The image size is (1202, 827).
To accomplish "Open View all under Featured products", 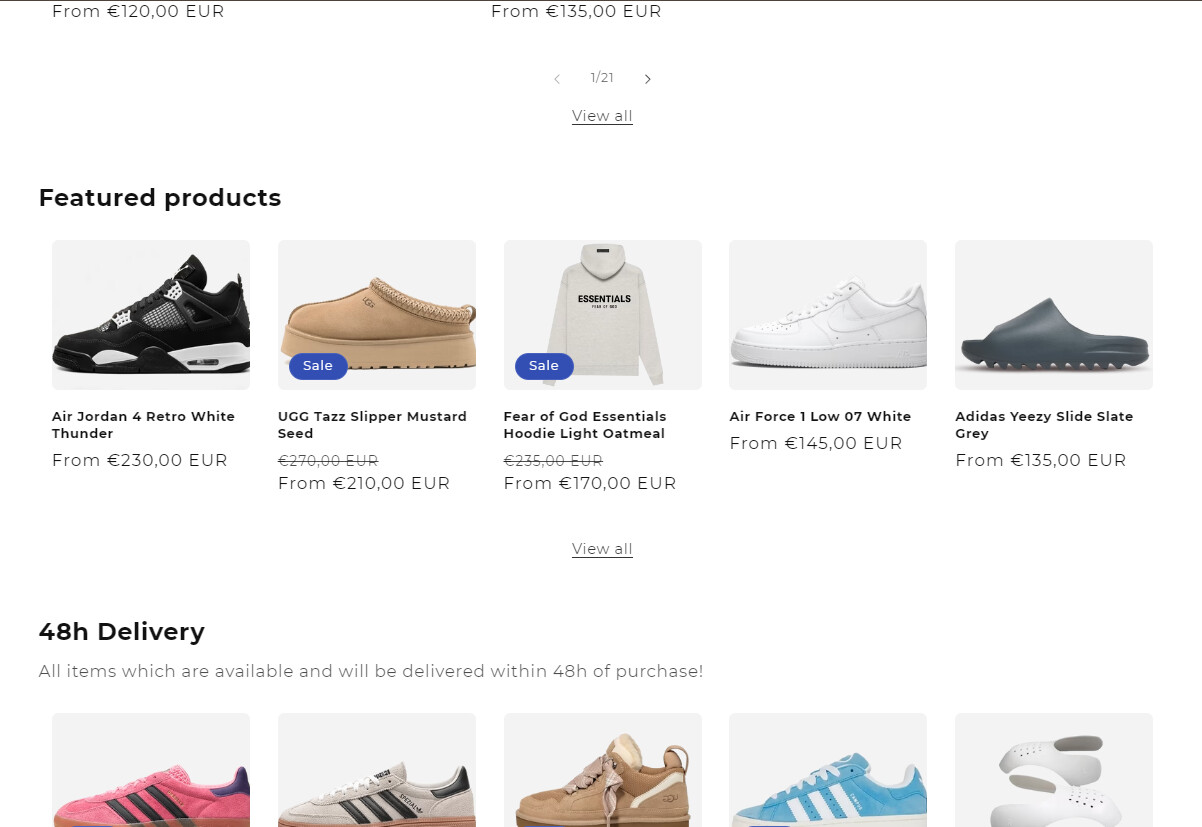I will tap(602, 549).
